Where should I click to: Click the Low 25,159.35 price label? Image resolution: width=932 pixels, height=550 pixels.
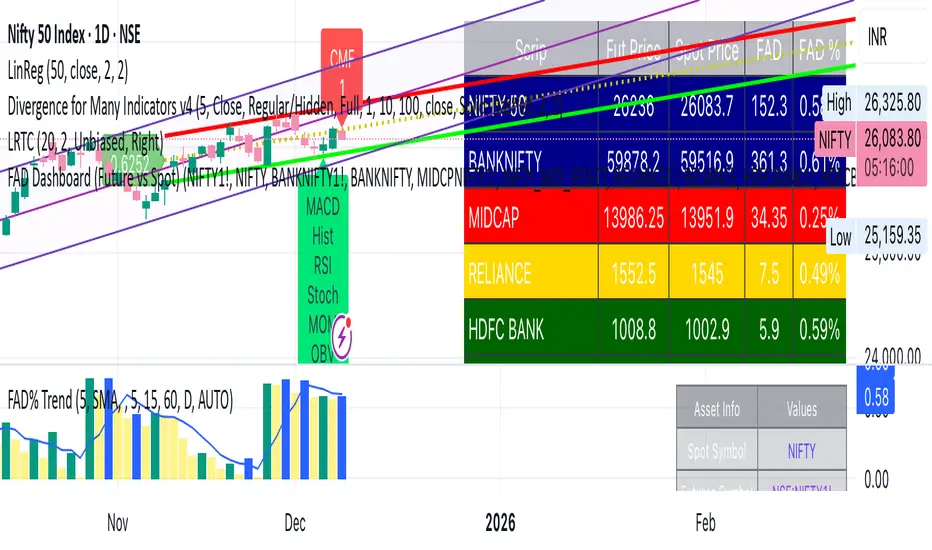click(876, 236)
